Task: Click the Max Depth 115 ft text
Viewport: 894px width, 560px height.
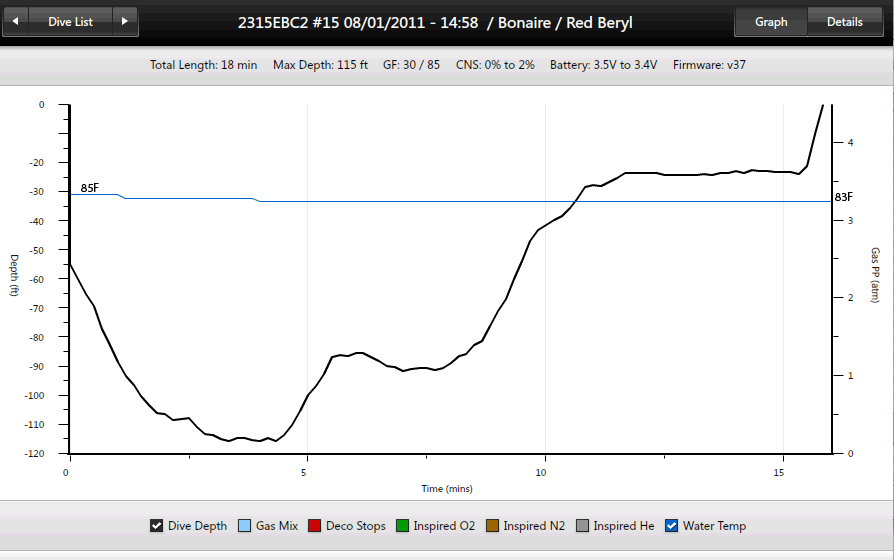Action: click(320, 65)
